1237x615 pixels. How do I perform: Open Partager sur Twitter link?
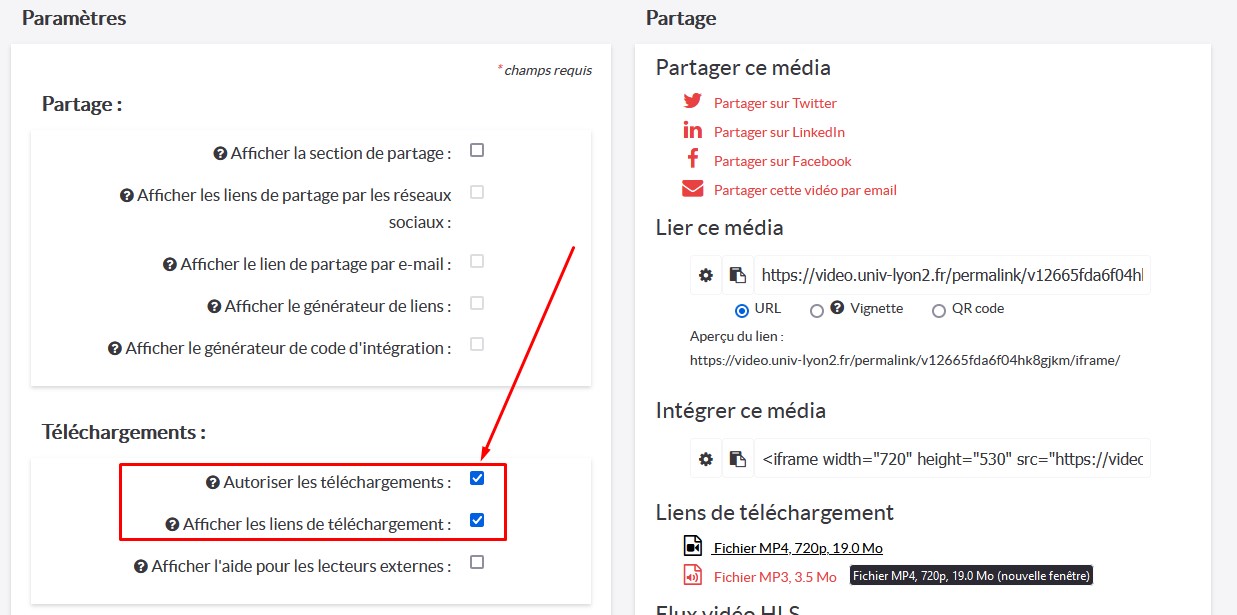tap(775, 103)
